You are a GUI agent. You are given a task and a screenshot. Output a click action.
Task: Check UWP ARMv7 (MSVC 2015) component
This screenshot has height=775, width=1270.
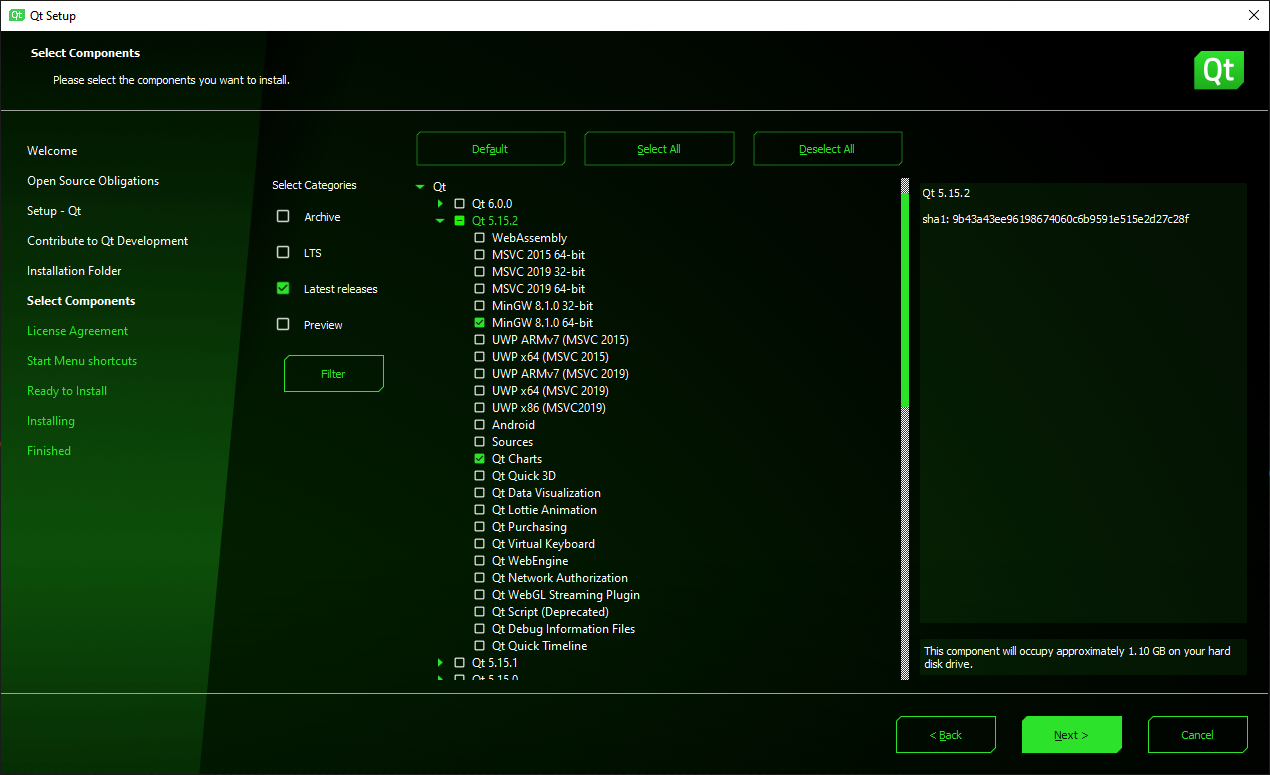(479, 340)
